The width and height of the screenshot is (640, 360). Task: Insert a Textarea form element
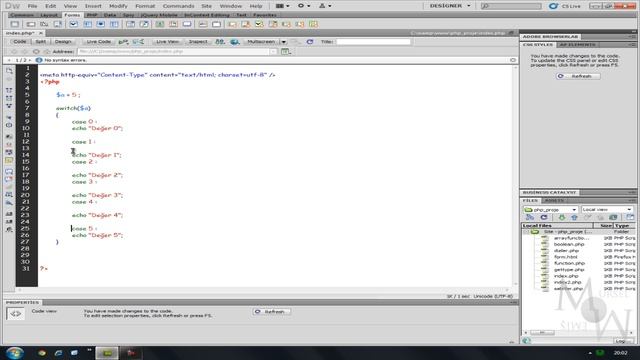click(x=58, y=24)
